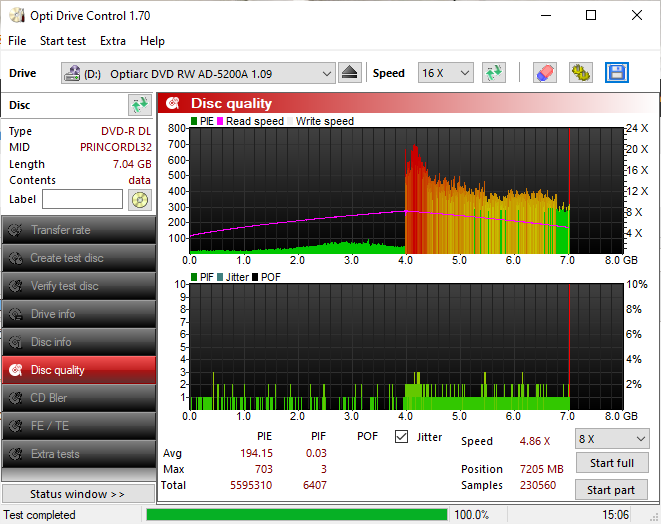Click the Test completed status text
This screenshot has width=661, height=524.
click(39, 515)
